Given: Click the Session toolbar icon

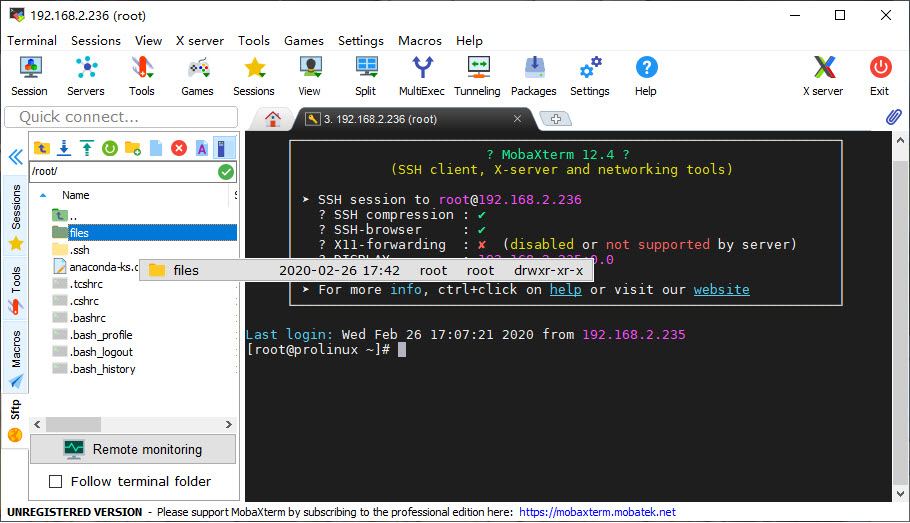Looking at the screenshot, I should [x=29, y=76].
